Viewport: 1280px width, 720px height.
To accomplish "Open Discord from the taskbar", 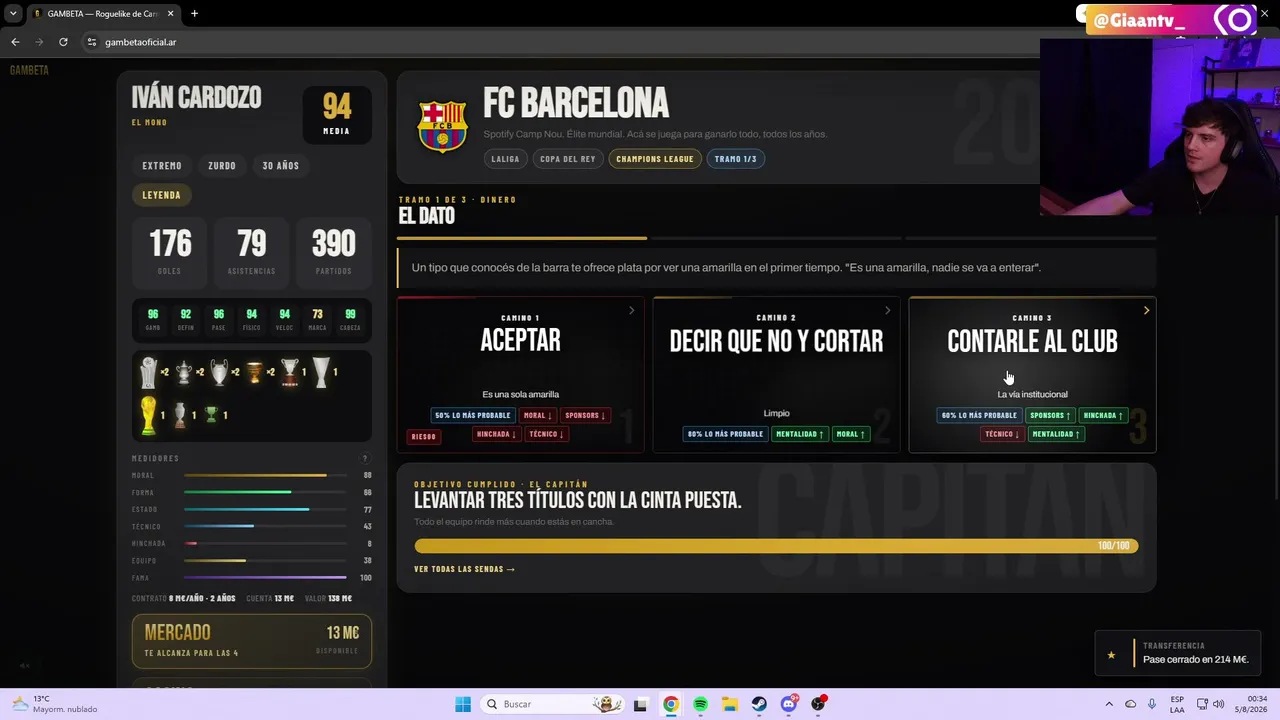I will tap(789, 704).
